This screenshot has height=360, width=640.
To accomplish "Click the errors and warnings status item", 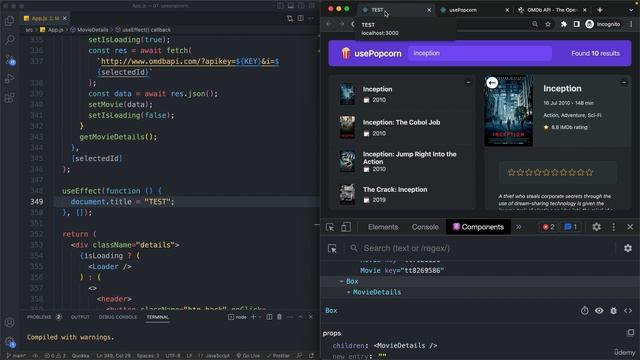I will pyautogui.click(x=55, y=356).
